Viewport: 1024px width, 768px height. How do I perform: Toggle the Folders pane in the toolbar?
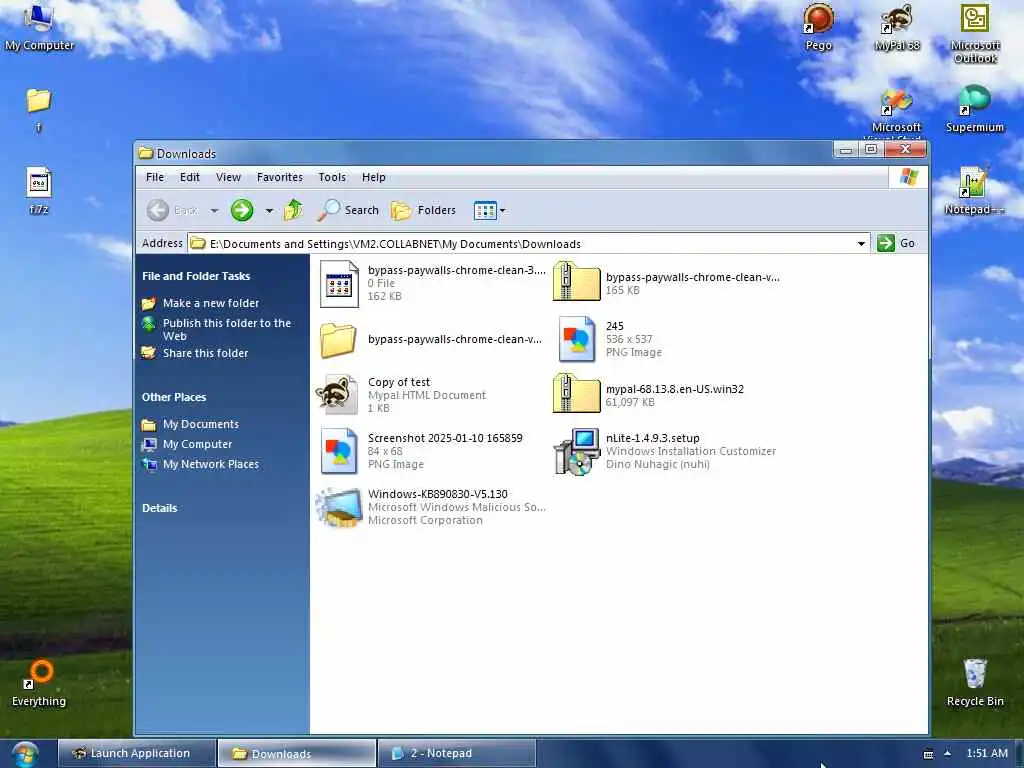pos(423,210)
